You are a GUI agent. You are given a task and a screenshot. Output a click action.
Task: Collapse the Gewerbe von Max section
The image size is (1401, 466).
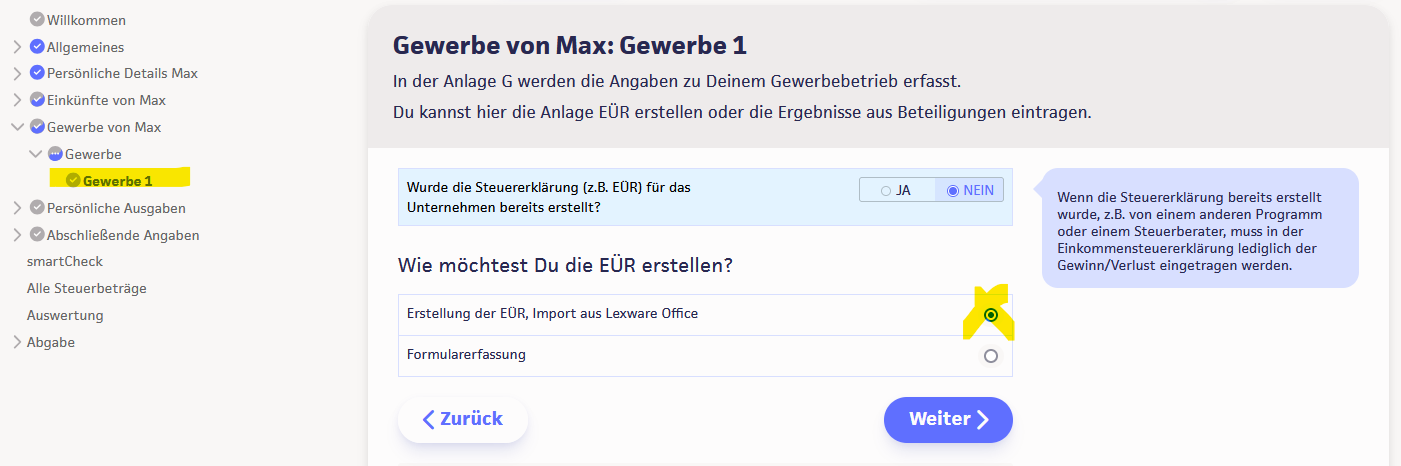(x=17, y=127)
